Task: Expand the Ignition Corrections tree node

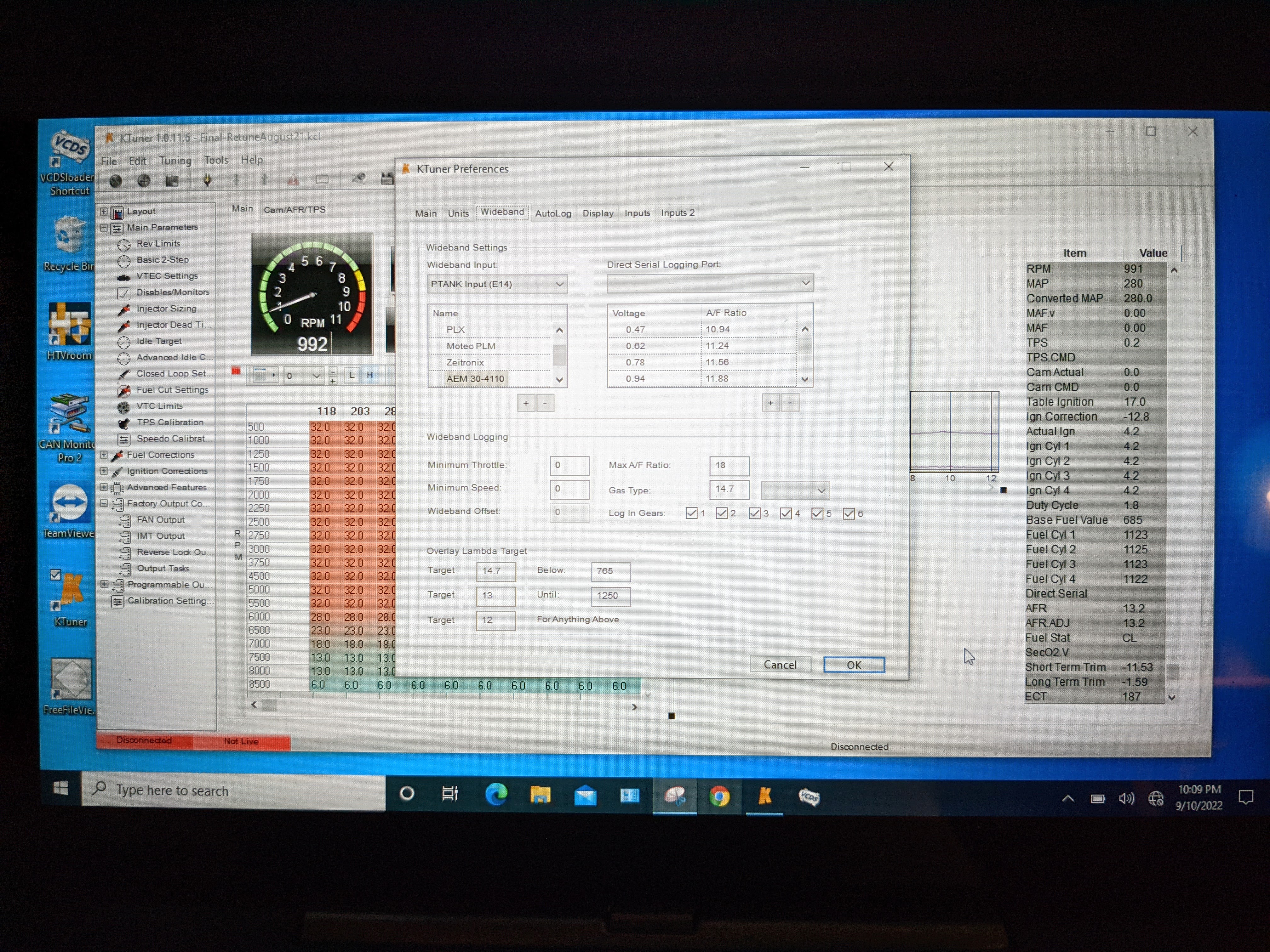Action: point(104,471)
